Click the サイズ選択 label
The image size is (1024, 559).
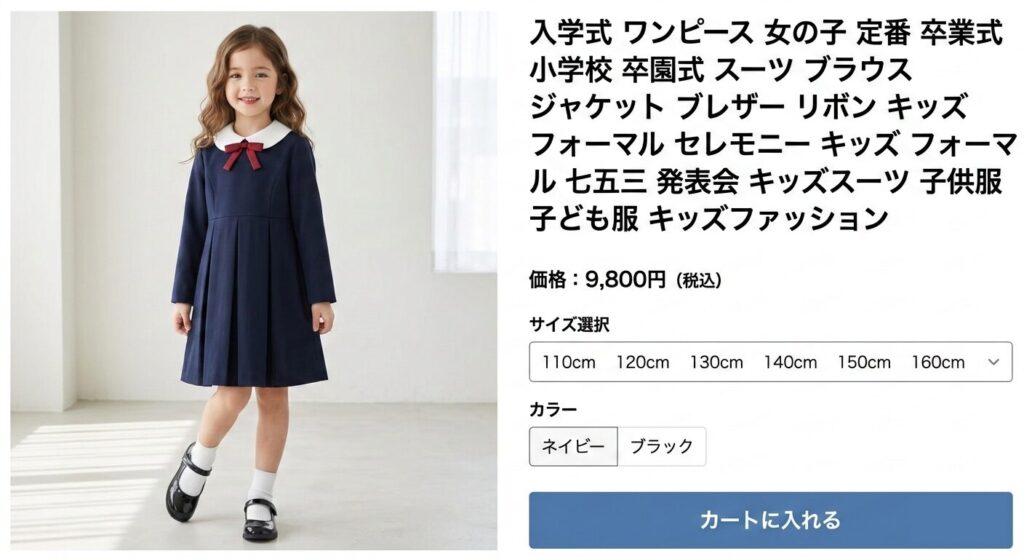569,324
